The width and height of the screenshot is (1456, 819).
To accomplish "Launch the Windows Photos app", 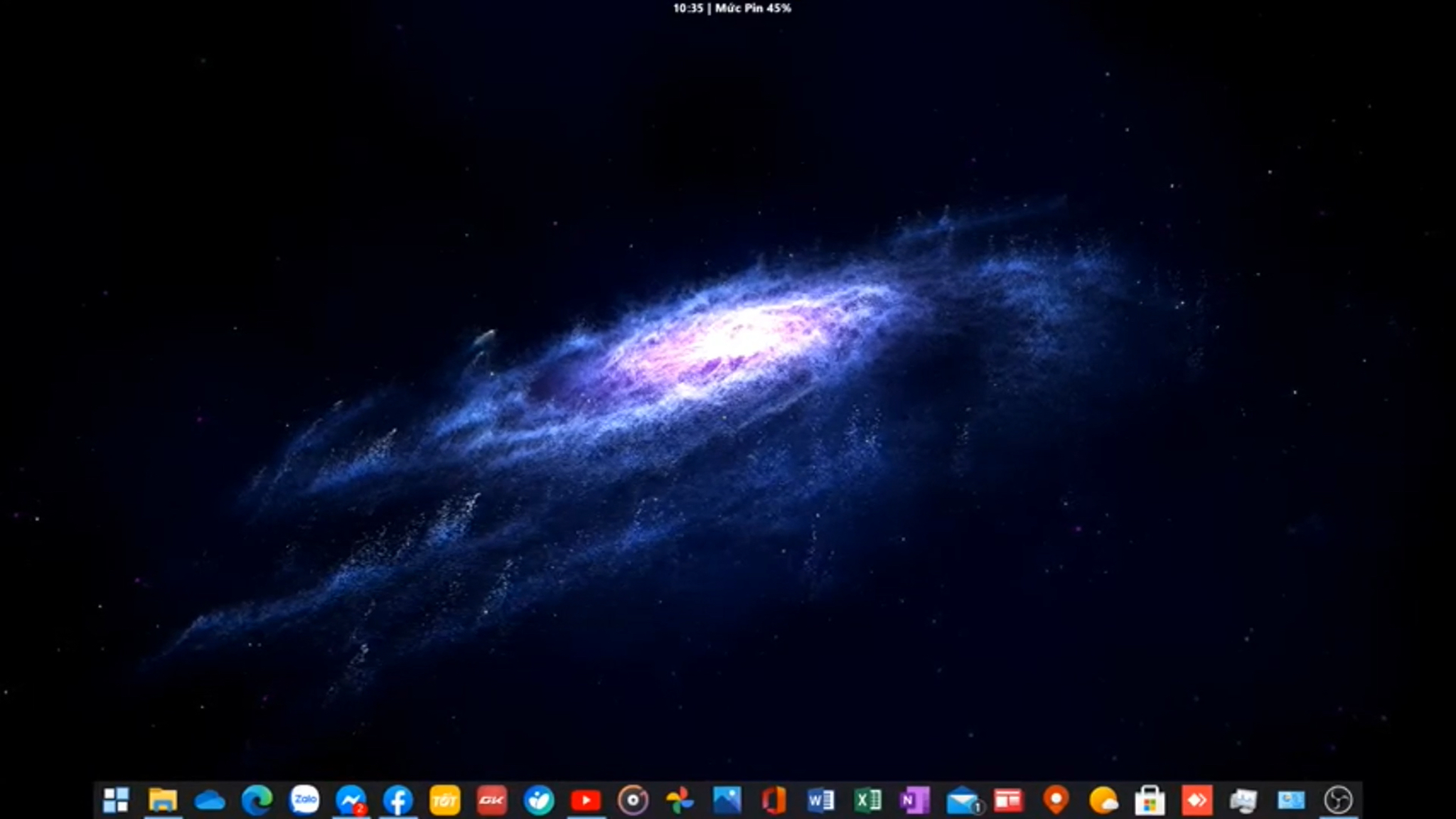I will pos(727,801).
